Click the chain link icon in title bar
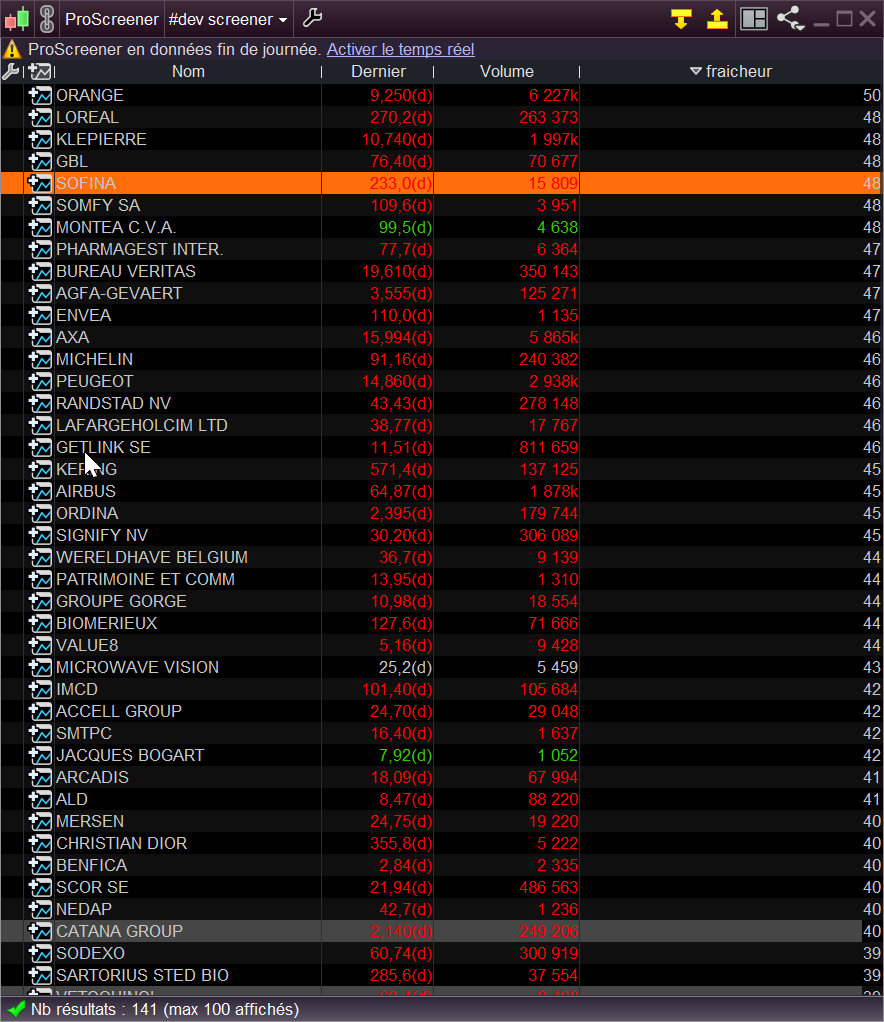The image size is (884, 1022). pos(47,19)
